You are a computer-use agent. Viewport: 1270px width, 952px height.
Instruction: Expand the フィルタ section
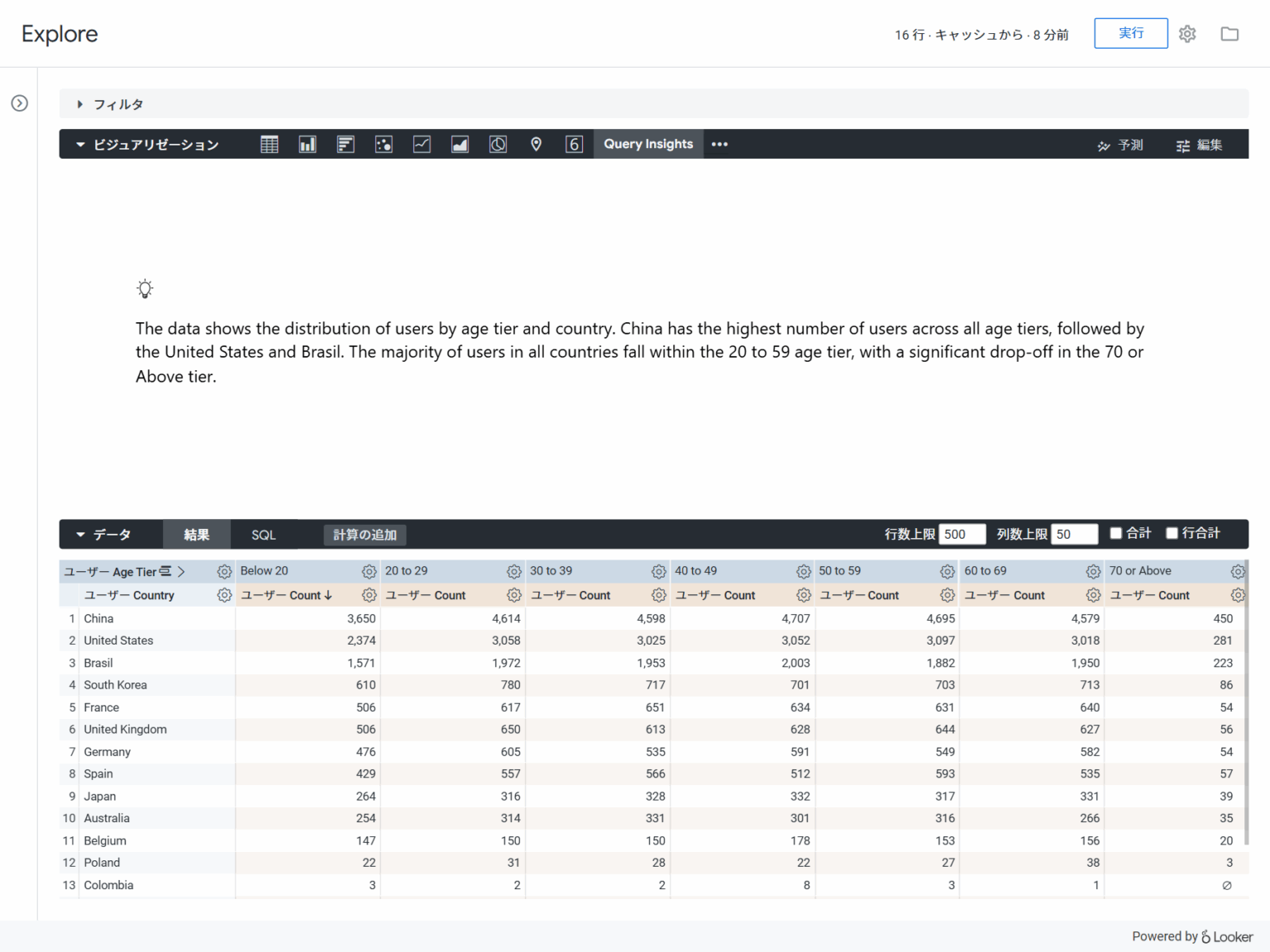tap(80, 104)
